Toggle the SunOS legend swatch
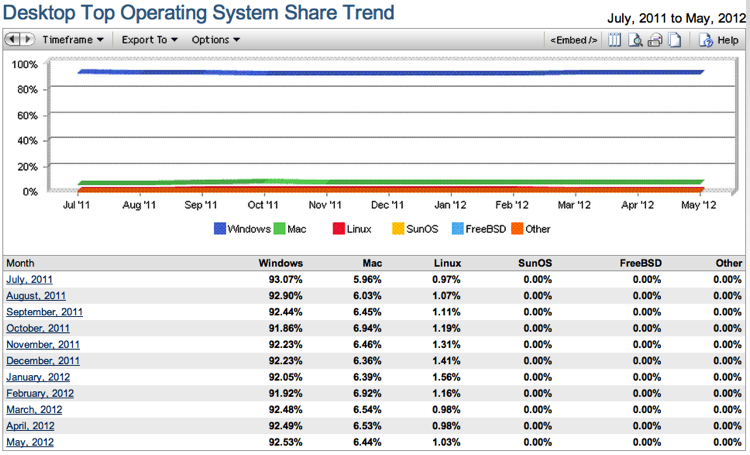750x455 pixels. point(398,229)
